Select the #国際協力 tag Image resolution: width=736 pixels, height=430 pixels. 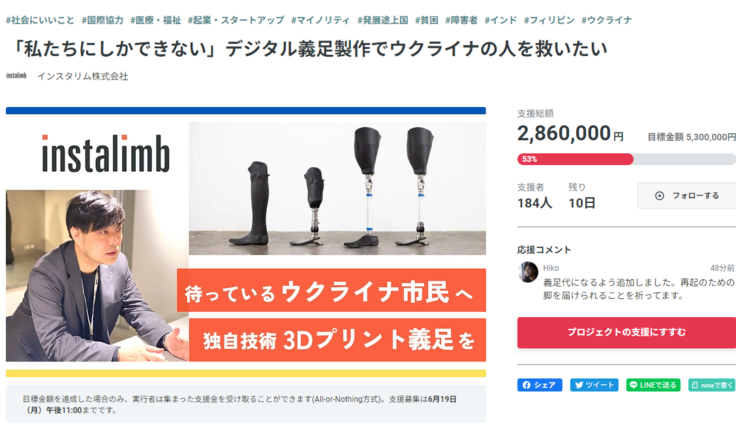[x=102, y=20]
